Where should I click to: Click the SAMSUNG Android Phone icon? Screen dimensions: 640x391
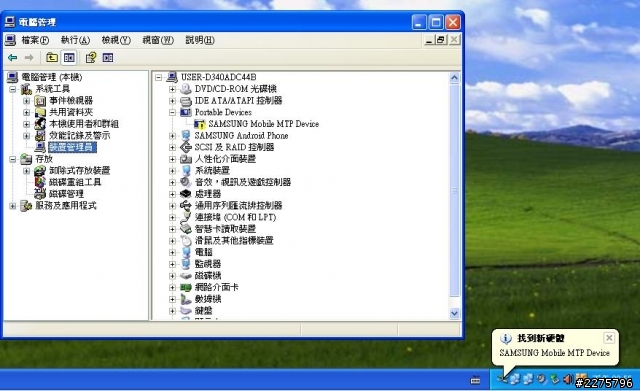(x=186, y=136)
